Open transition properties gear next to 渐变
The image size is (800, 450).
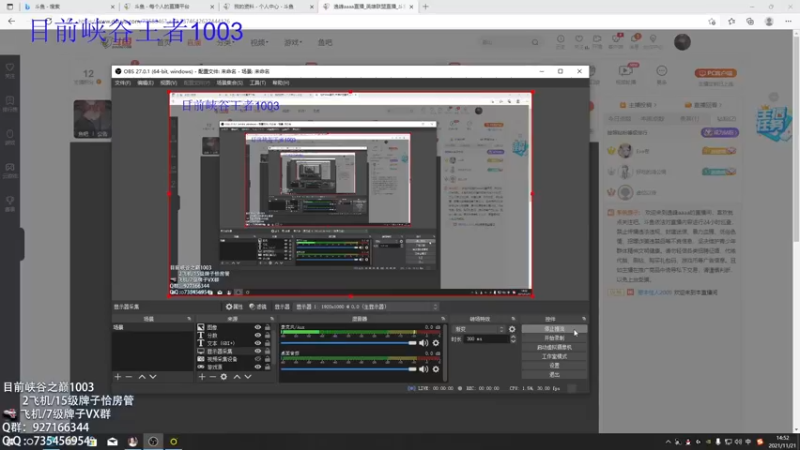tap(512, 330)
